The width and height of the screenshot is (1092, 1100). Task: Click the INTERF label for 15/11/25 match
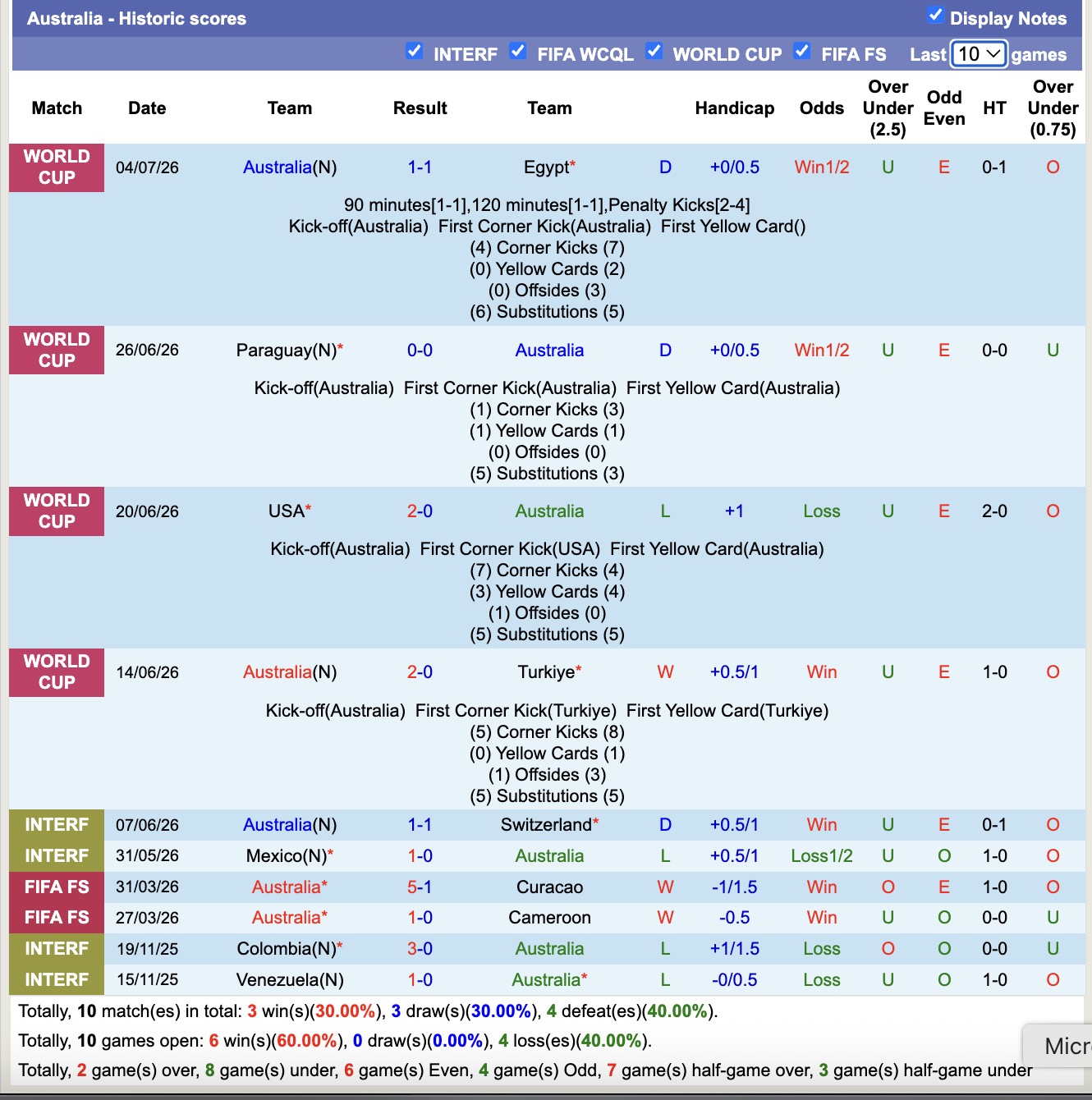pyautogui.click(x=57, y=980)
